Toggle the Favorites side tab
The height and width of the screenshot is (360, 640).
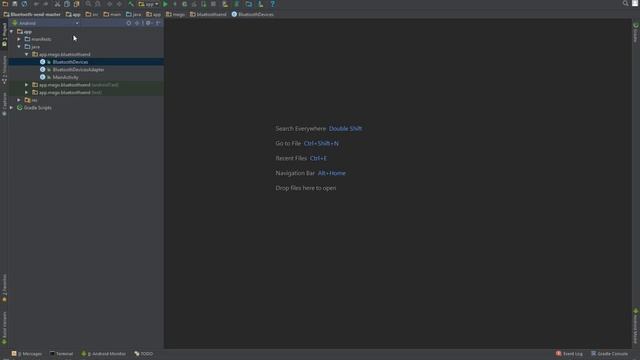[4, 288]
